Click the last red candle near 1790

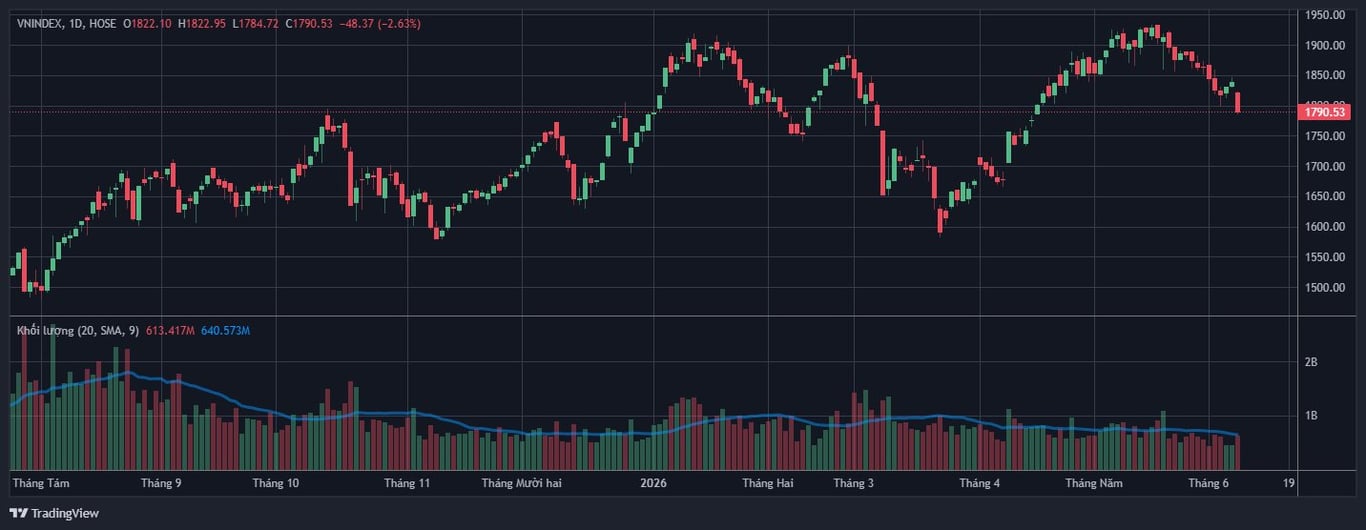(x=1238, y=102)
